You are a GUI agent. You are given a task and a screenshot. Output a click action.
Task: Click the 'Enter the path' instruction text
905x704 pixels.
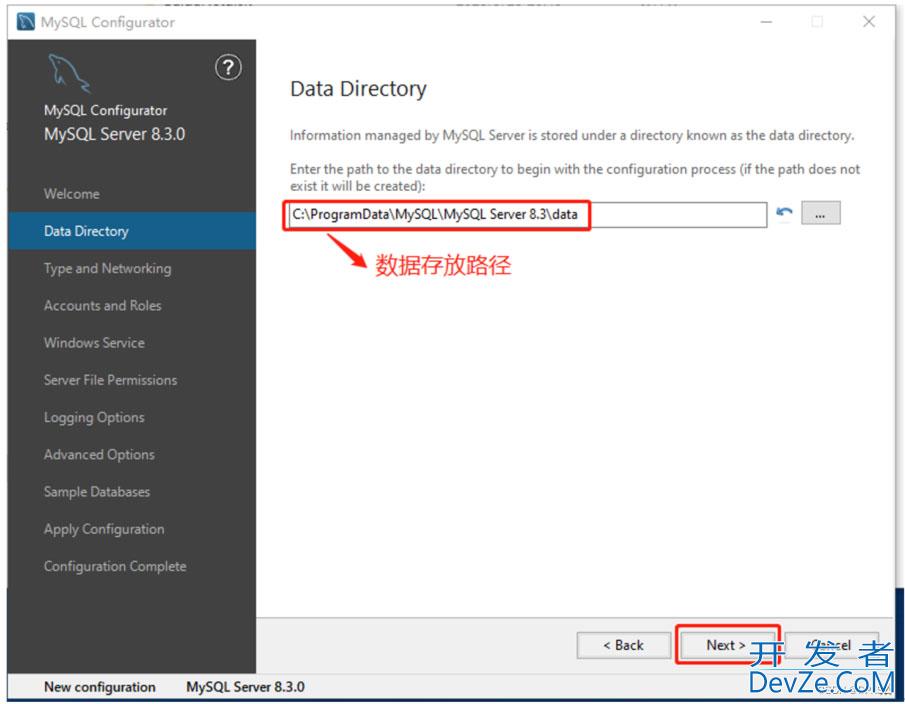point(575,177)
